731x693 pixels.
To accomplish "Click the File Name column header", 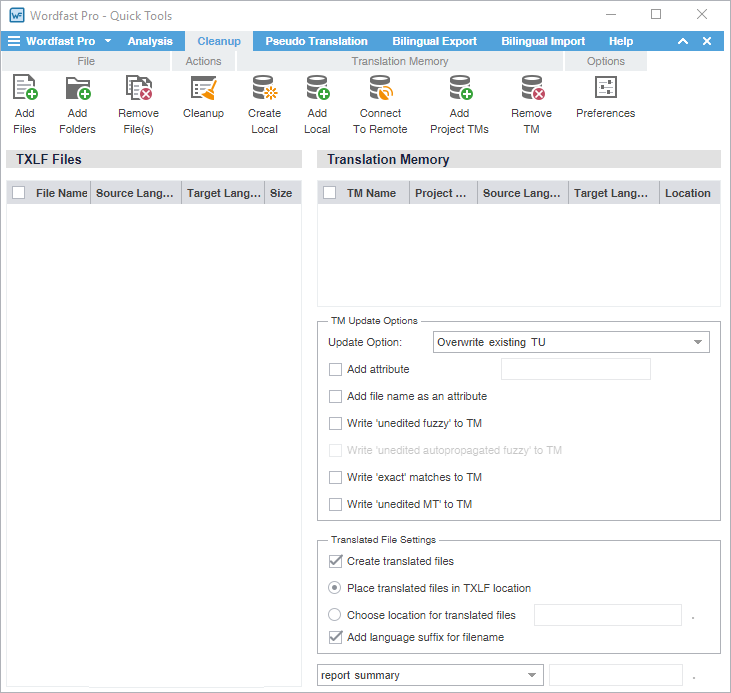I will click(x=62, y=193).
